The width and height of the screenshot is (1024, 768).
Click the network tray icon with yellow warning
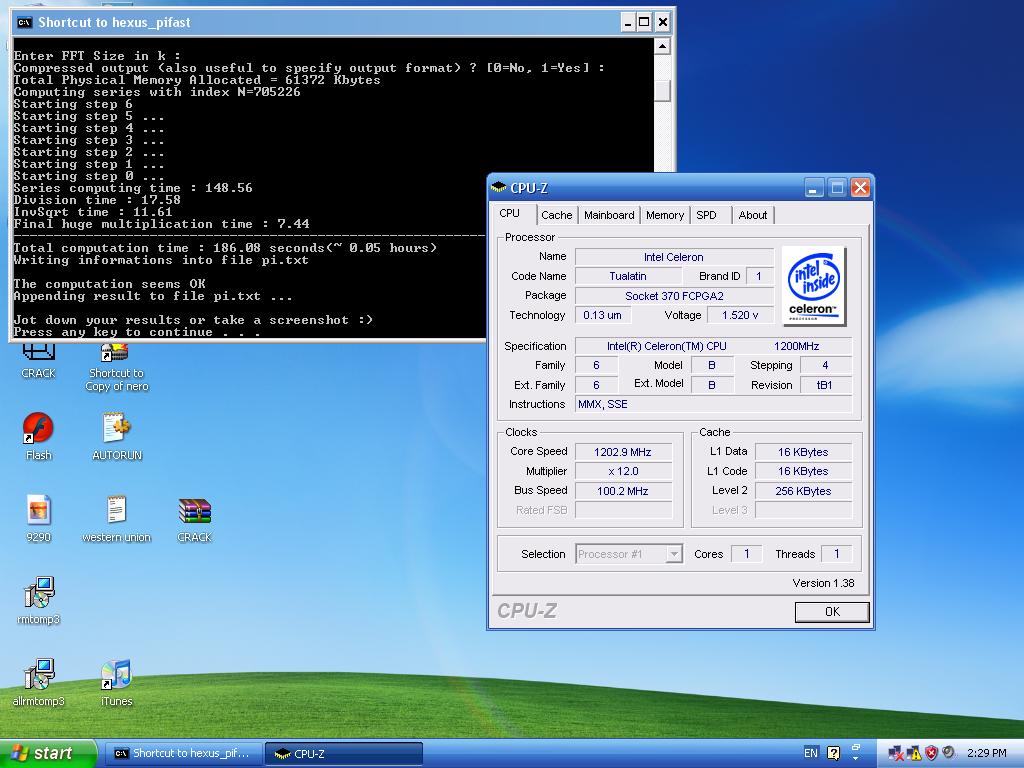[x=914, y=753]
